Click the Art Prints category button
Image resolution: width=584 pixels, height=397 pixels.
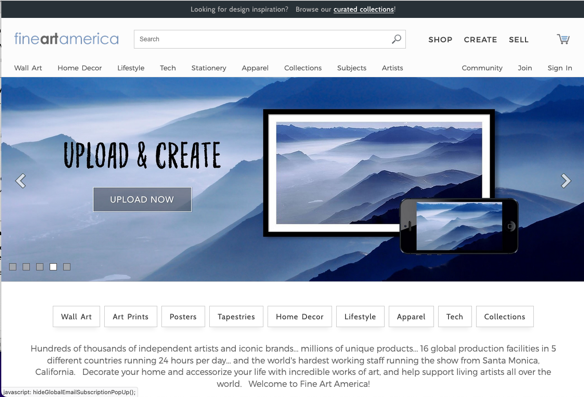click(x=130, y=317)
